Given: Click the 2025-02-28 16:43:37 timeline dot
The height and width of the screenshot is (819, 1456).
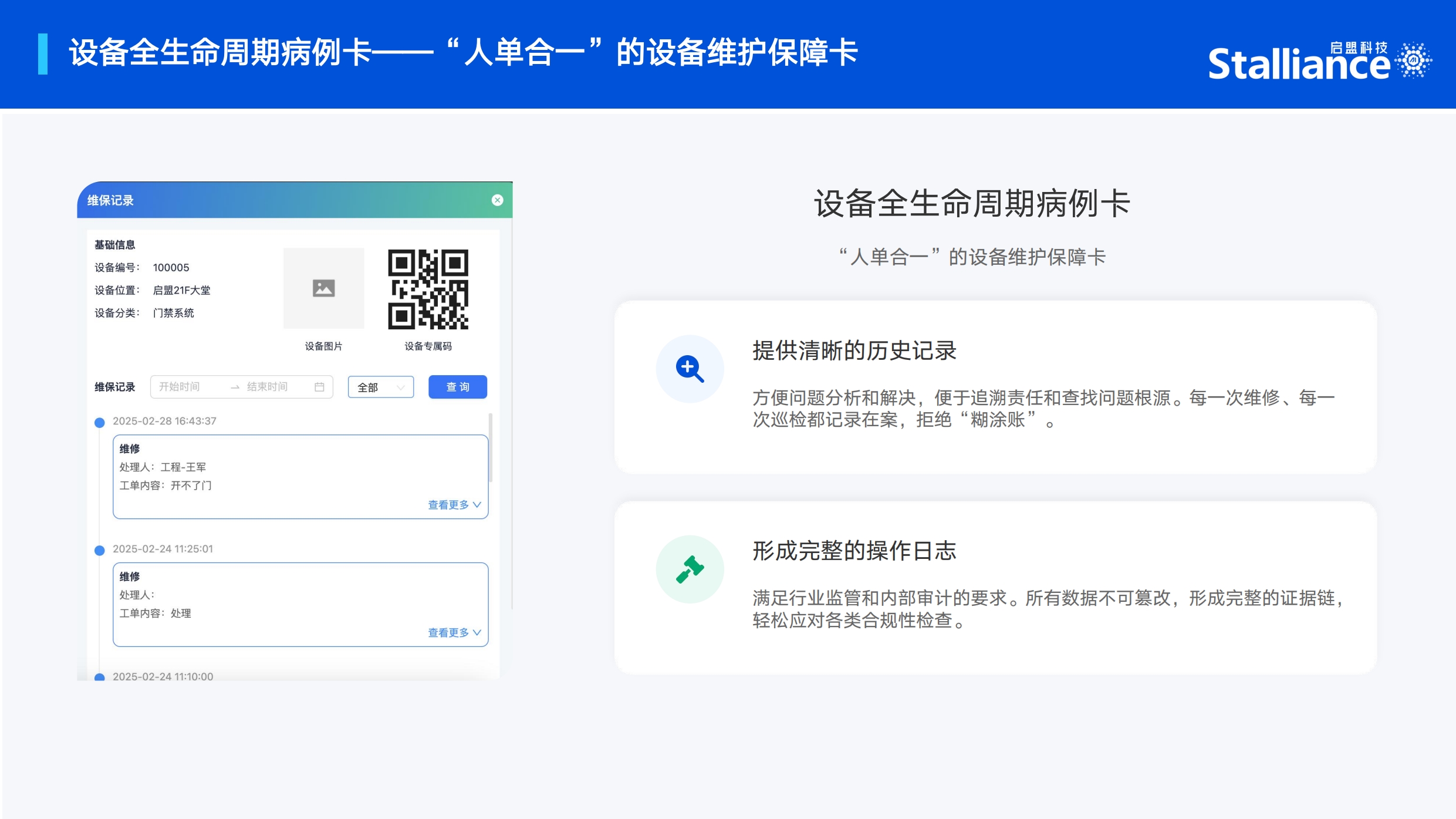Looking at the screenshot, I should [100, 422].
